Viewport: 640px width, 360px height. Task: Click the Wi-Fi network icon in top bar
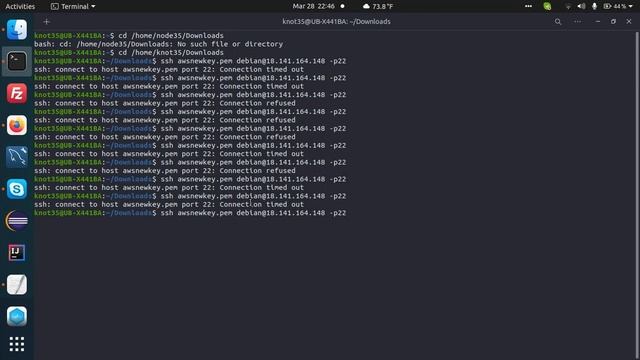click(568, 7)
